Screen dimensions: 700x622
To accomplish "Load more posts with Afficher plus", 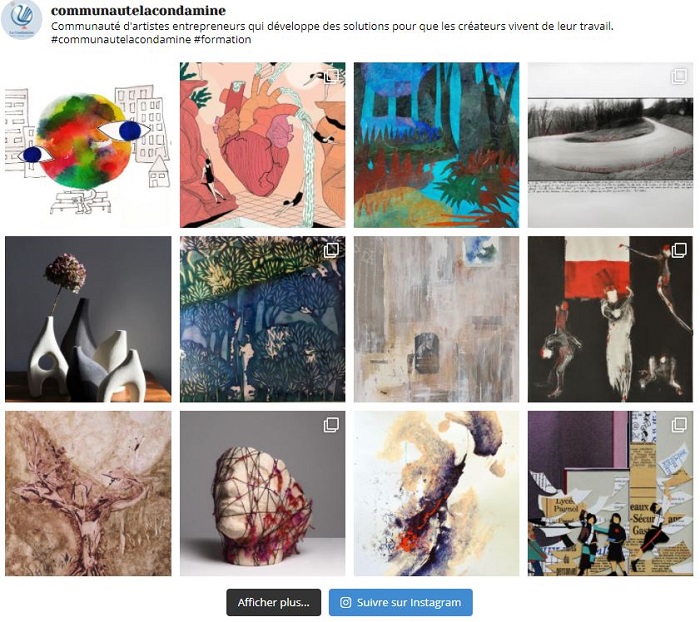I will coord(273,602).
